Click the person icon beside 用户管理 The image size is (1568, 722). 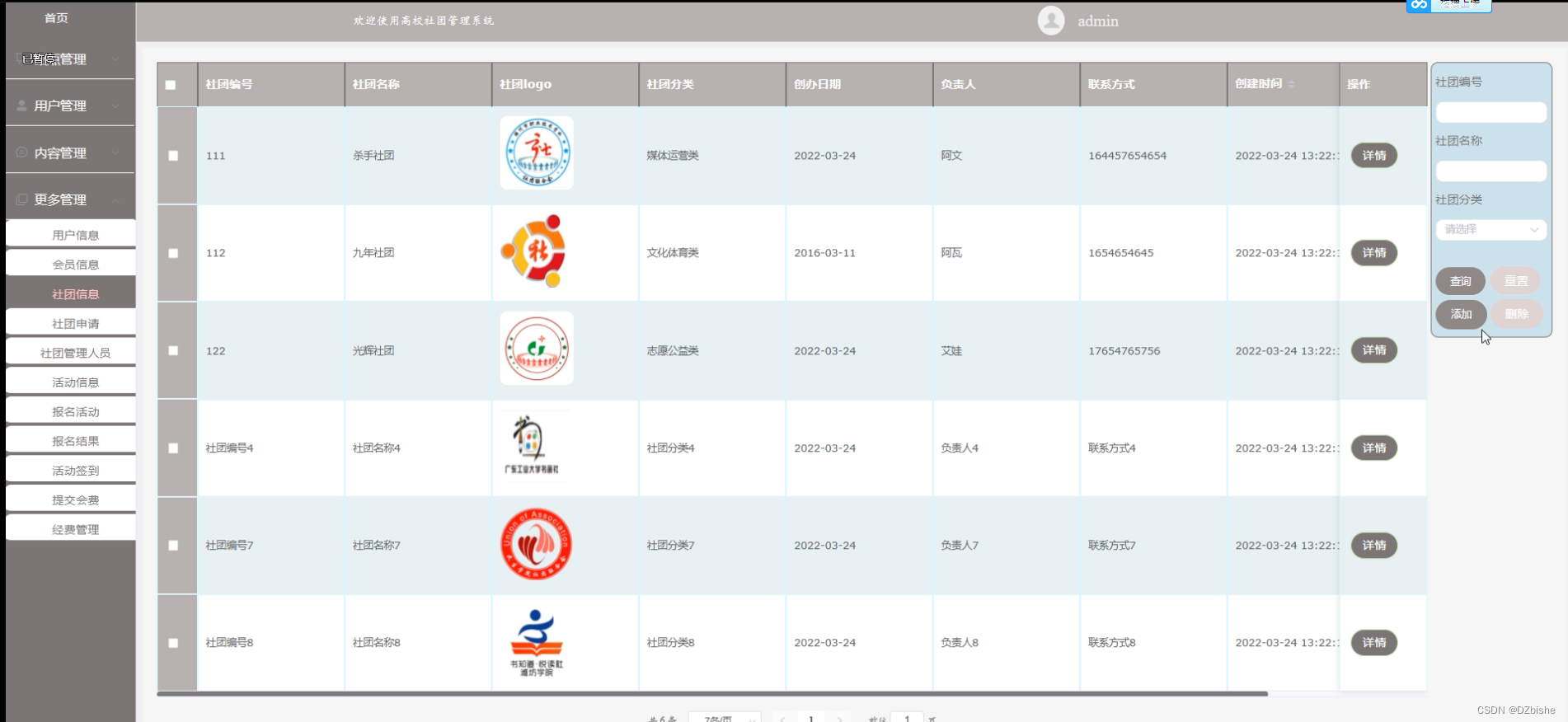point(22,105)
